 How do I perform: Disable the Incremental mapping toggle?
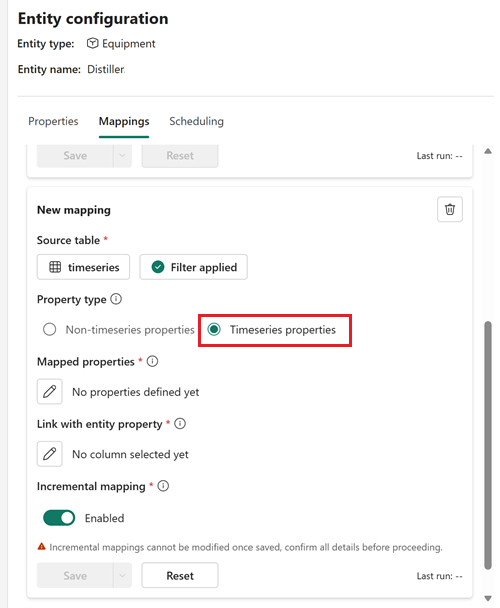coord(59,518)
